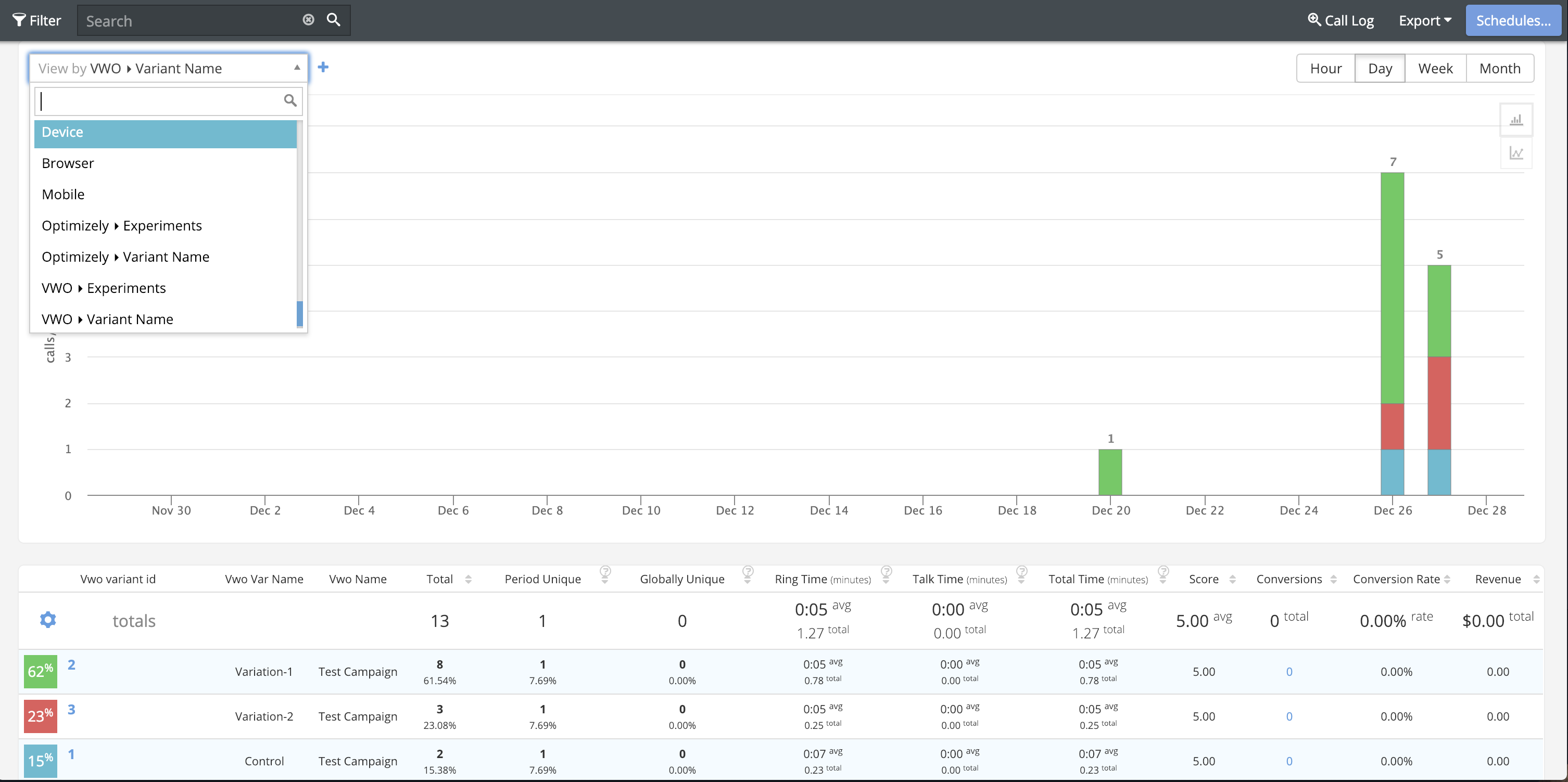
Task: Clear the search field with the X icon
Action: click(x=308, y=20)
